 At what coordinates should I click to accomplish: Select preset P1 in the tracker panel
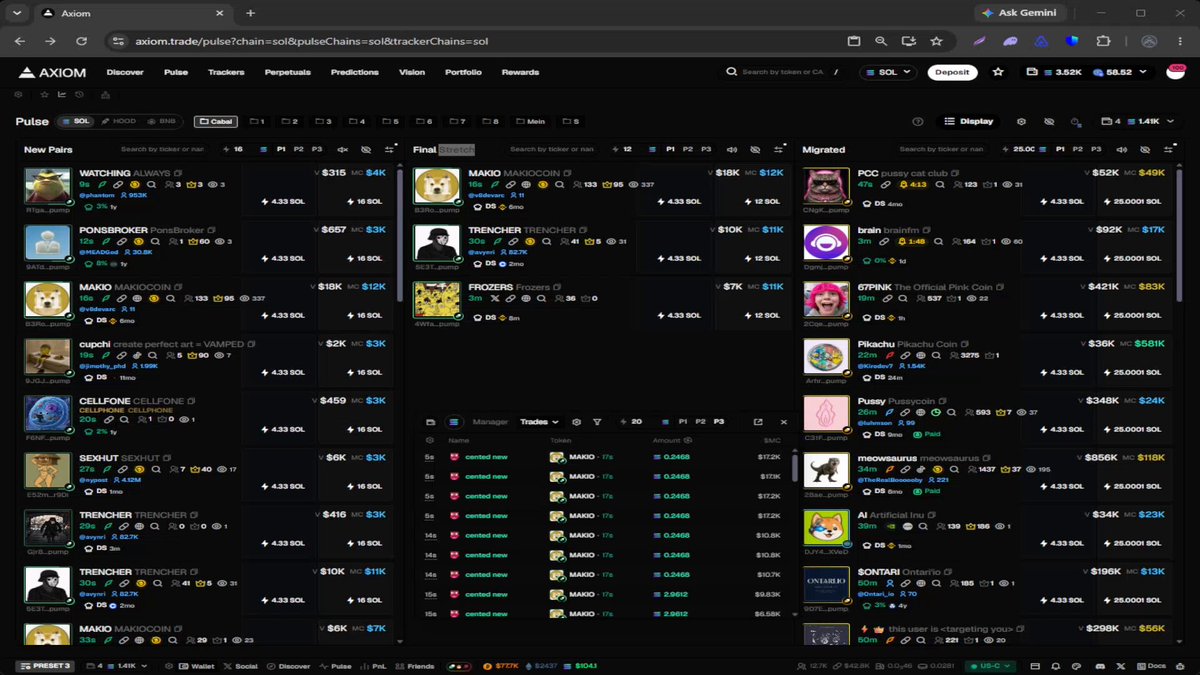(x=683, y=422)
